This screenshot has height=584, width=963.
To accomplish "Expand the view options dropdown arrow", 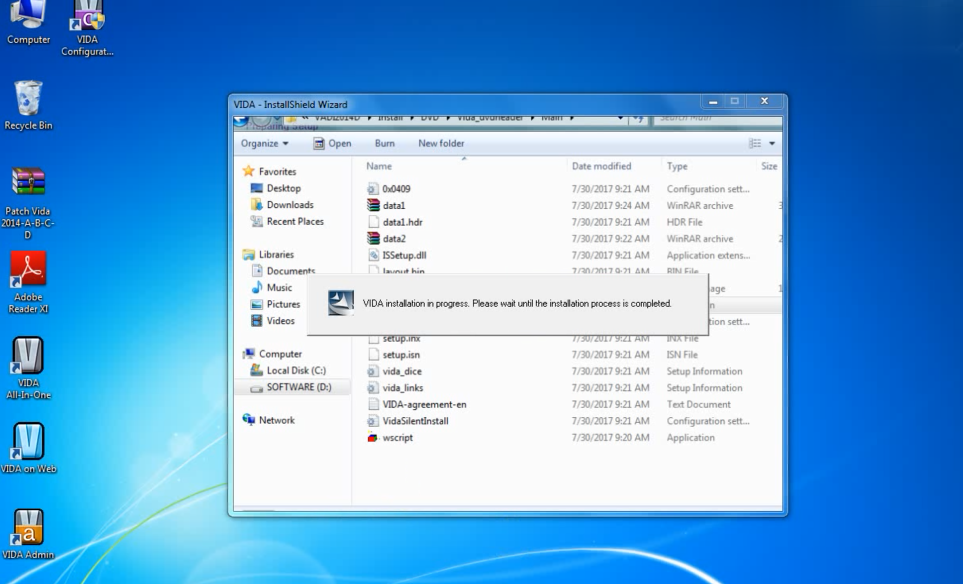I will point(772,143).
